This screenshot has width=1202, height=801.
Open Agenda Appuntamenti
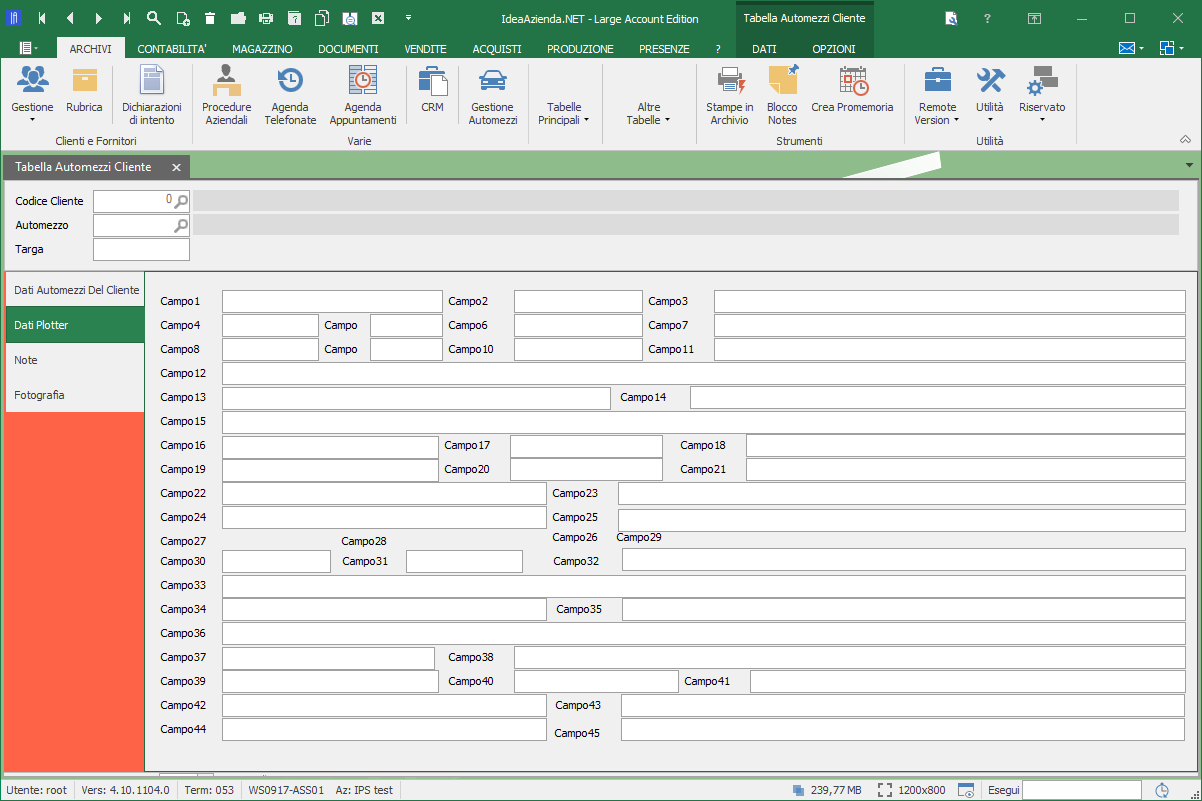click(363, 96)
